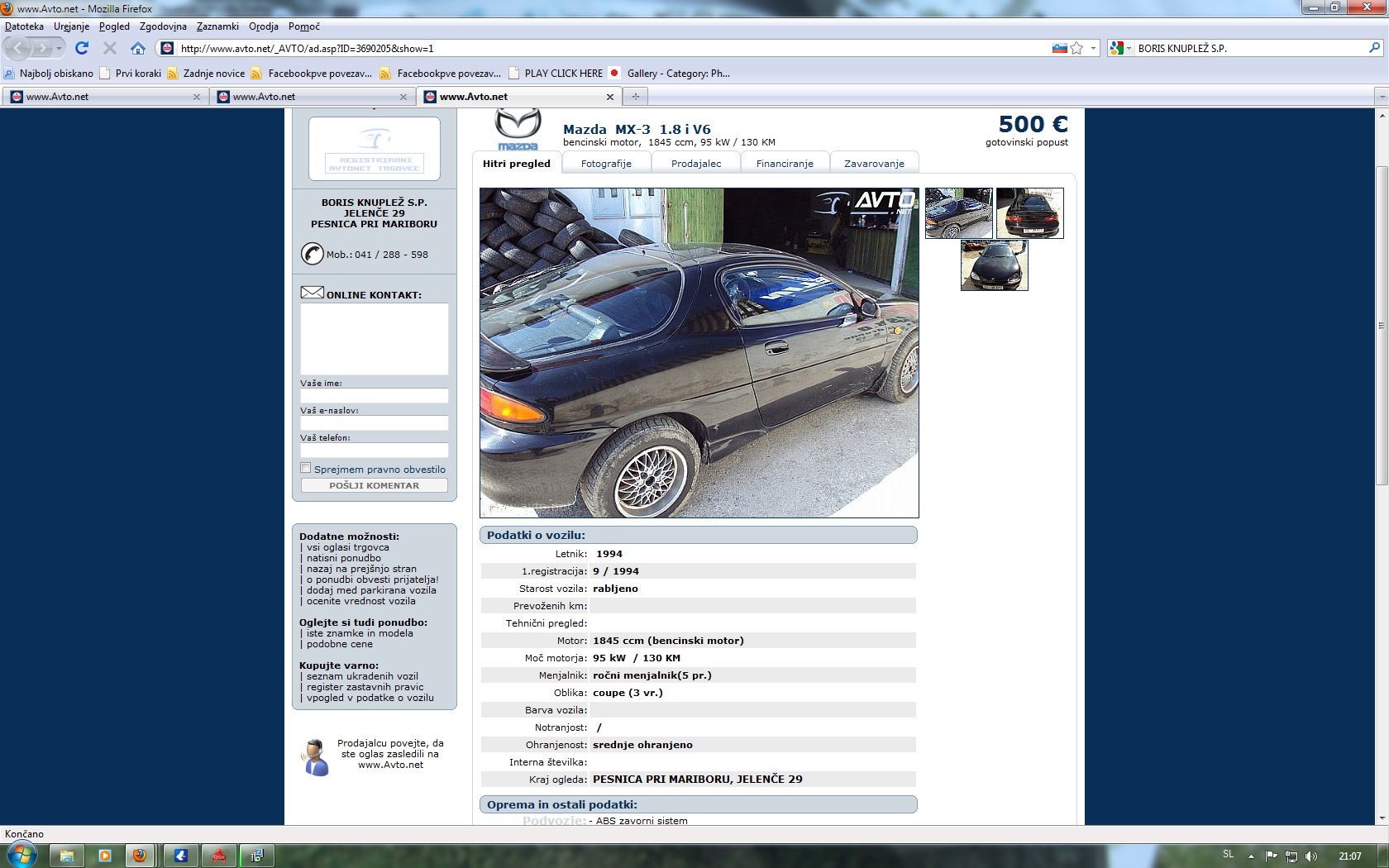Image resolution: width=1389 pixels, height=868 pixels.
Task: Open the Zadnje novice feed bookmark
Action: pyautogui.click(x=207, y=73)
